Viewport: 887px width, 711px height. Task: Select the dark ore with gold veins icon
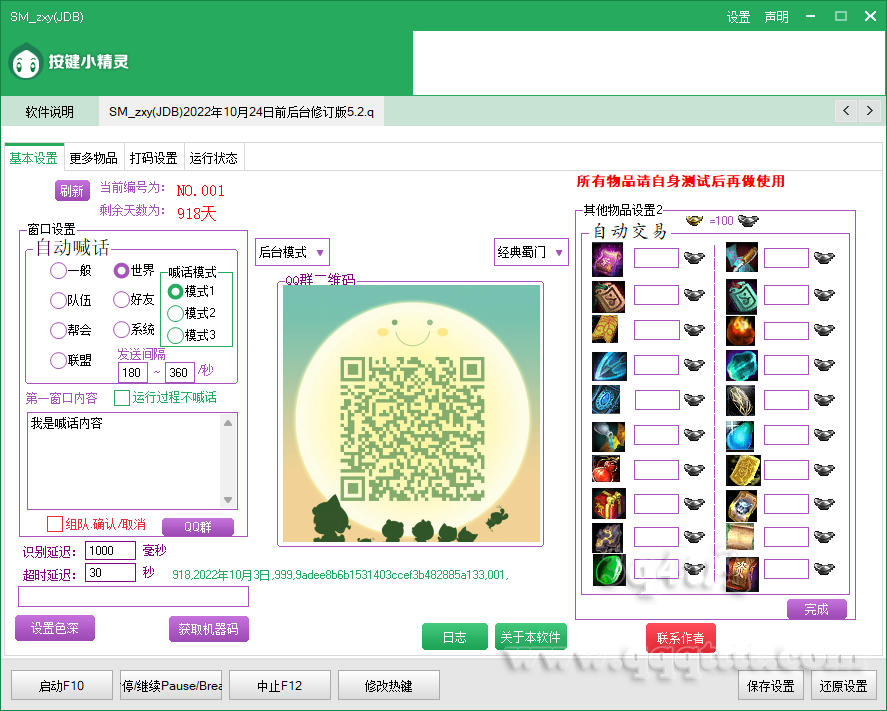tap(607, 537)
